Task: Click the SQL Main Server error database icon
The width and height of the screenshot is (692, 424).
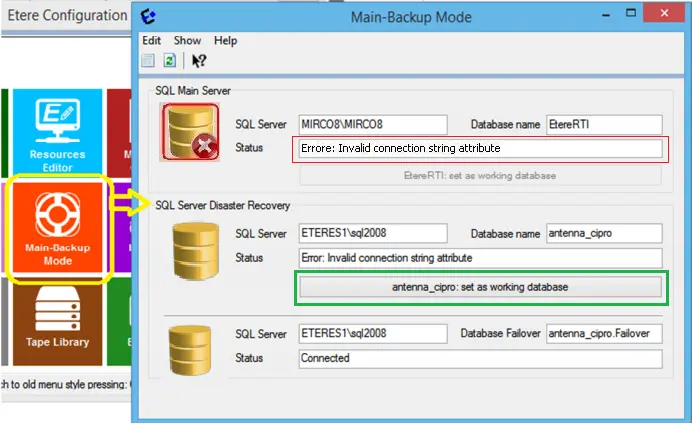Action: 194,134
